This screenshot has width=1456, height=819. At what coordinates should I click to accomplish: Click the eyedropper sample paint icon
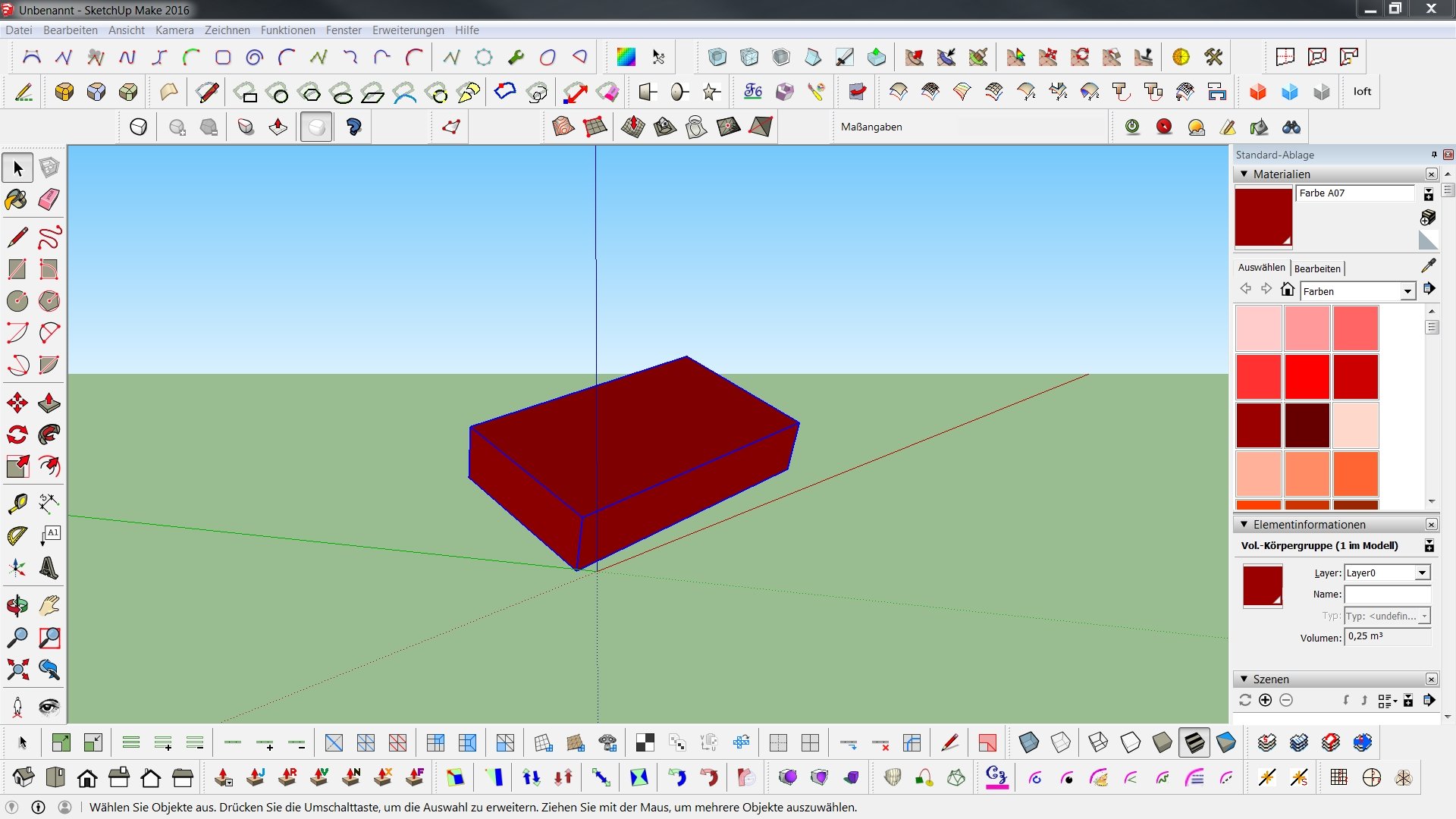1428,265
